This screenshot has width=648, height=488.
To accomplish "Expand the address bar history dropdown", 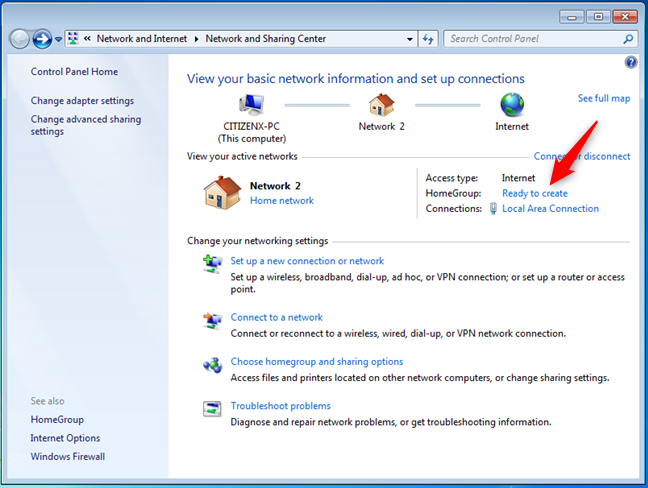I will (x=410, y=39).
